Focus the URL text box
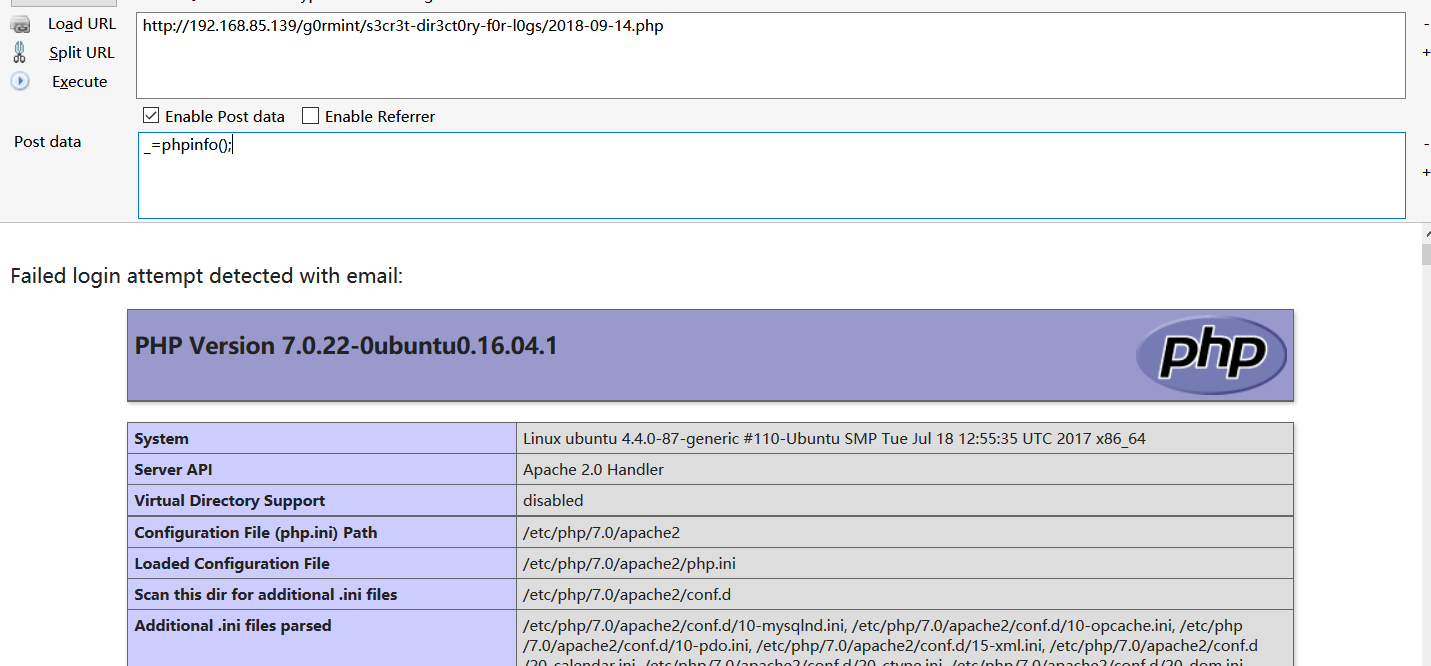Screen dimensions: 1431x666 [771, 55]
